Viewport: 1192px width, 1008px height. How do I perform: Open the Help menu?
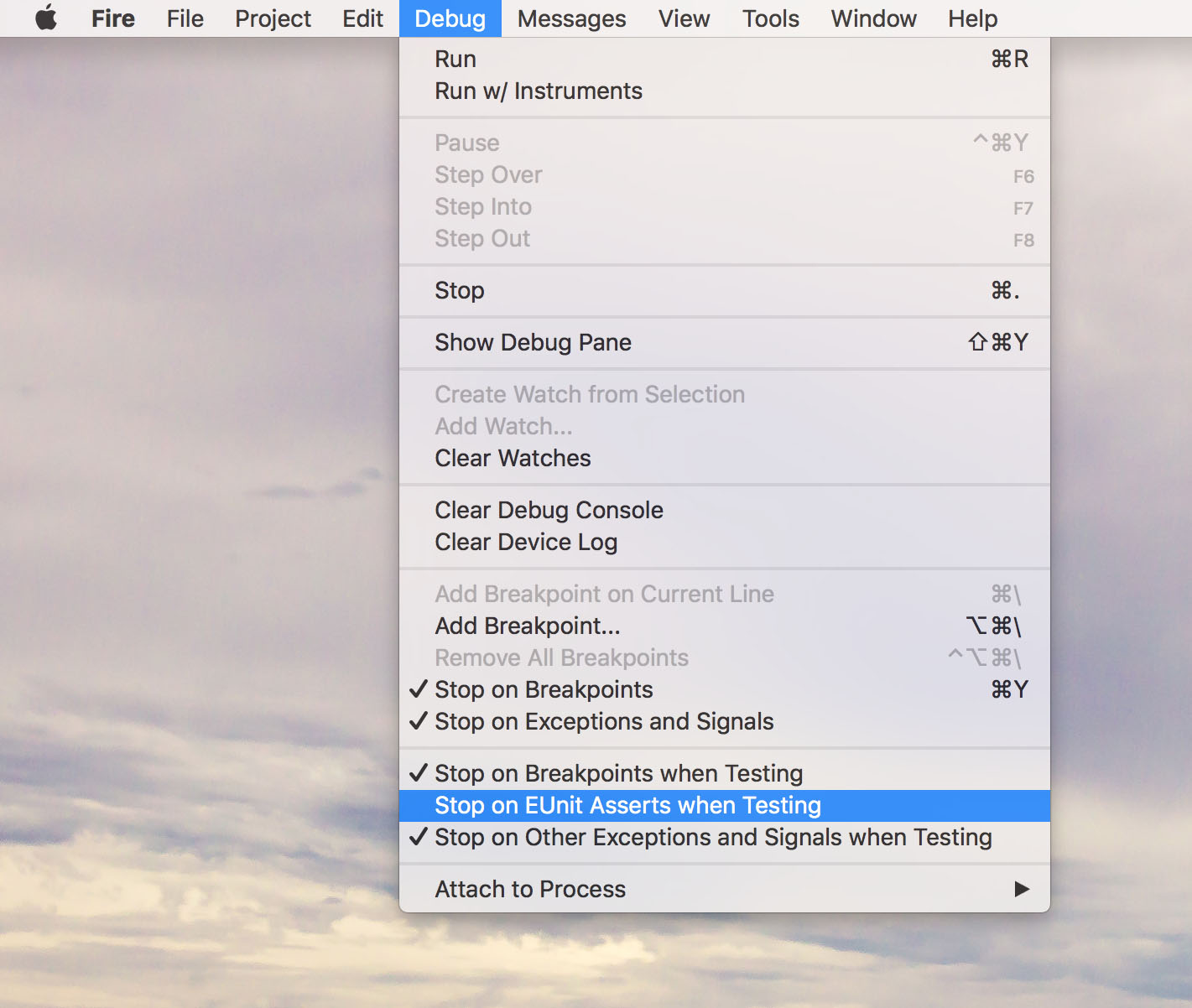click(973, 18)
